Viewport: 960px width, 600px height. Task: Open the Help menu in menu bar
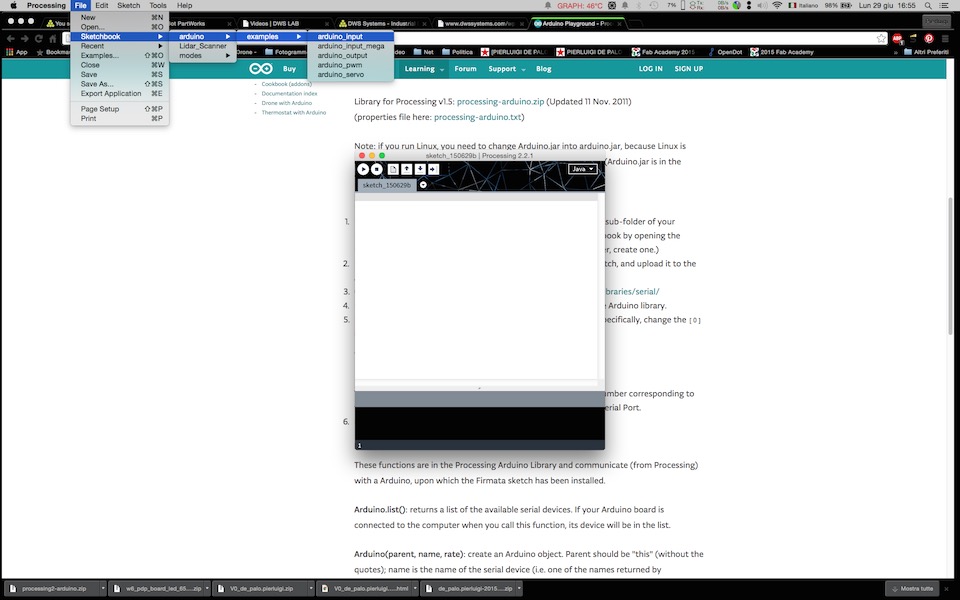(184, 5)
